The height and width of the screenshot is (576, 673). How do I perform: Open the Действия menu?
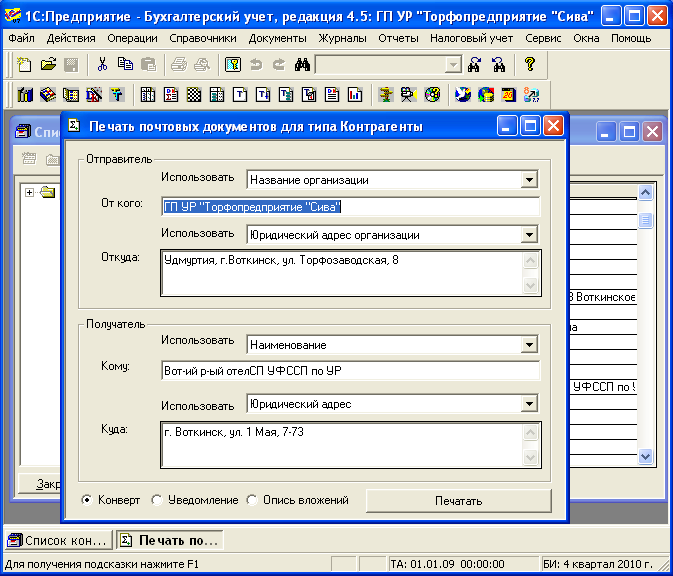tap(71, 39)
